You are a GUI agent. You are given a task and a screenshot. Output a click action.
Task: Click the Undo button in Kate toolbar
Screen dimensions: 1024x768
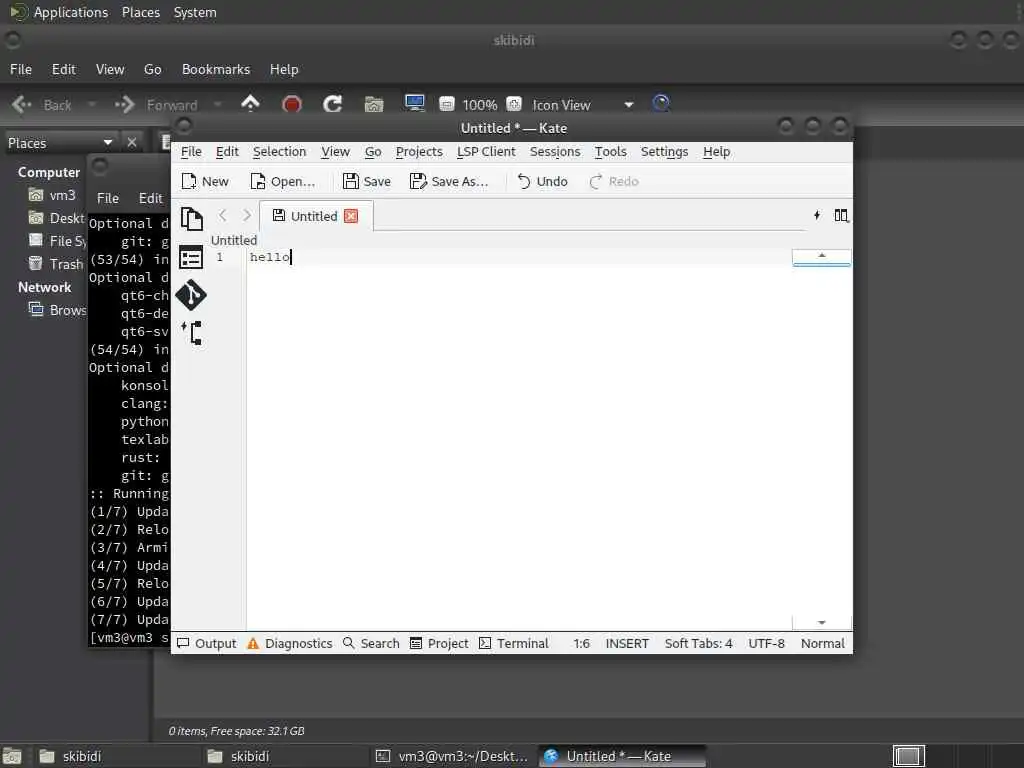(x=542, y=182)
